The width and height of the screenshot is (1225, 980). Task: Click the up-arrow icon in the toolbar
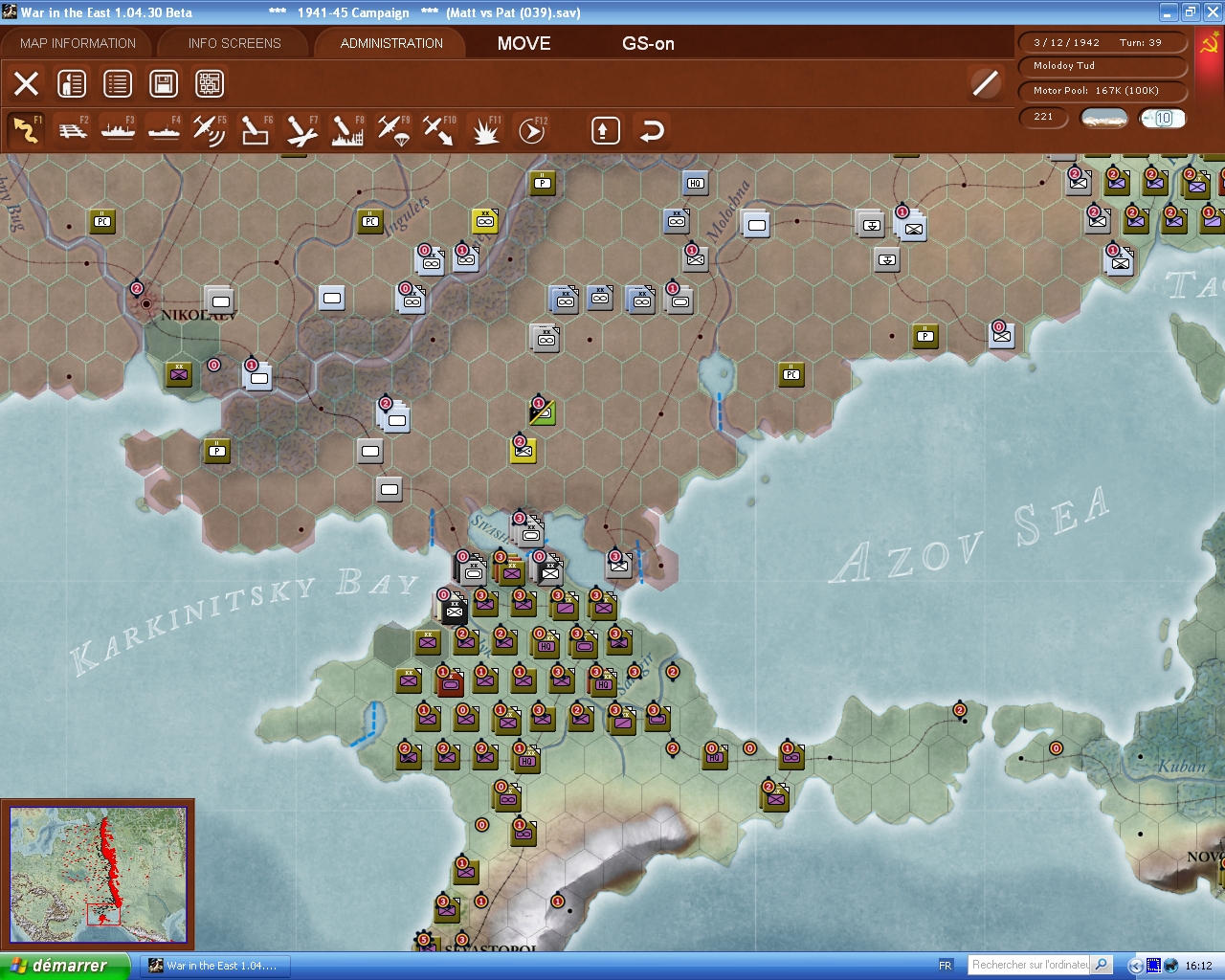[605, 130]
